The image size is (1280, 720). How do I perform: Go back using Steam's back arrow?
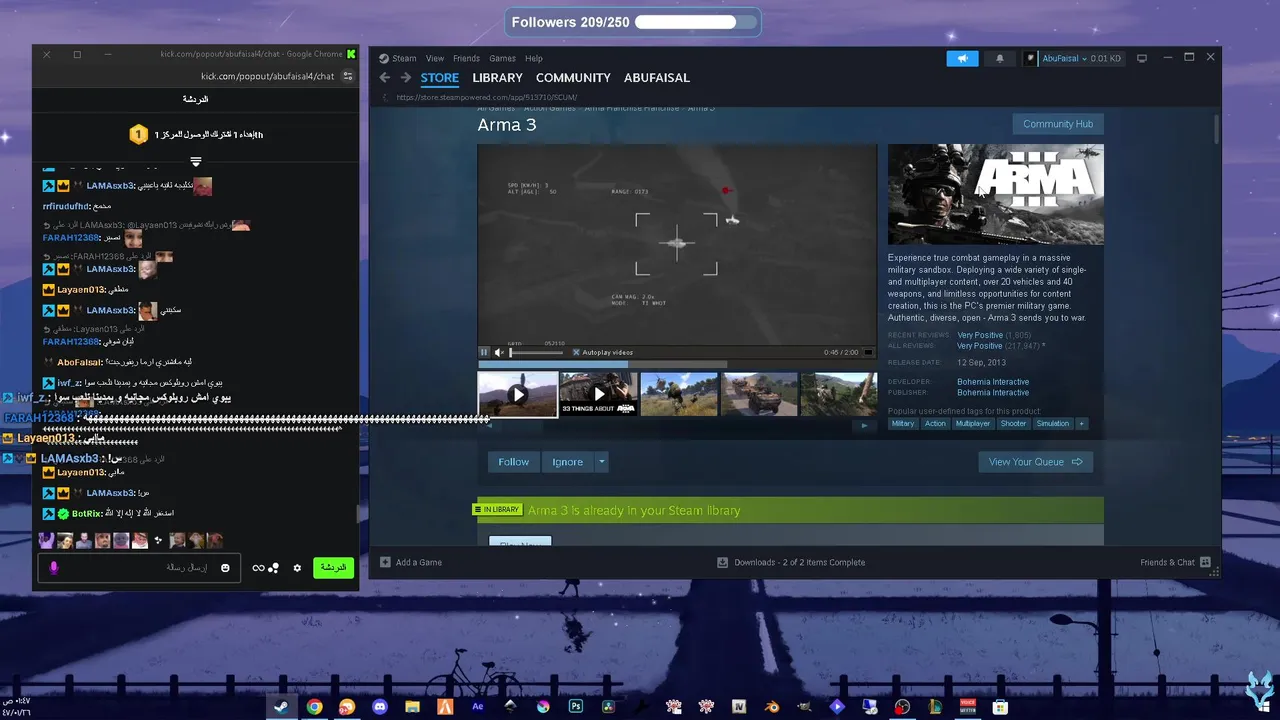[x=385, y=78]
